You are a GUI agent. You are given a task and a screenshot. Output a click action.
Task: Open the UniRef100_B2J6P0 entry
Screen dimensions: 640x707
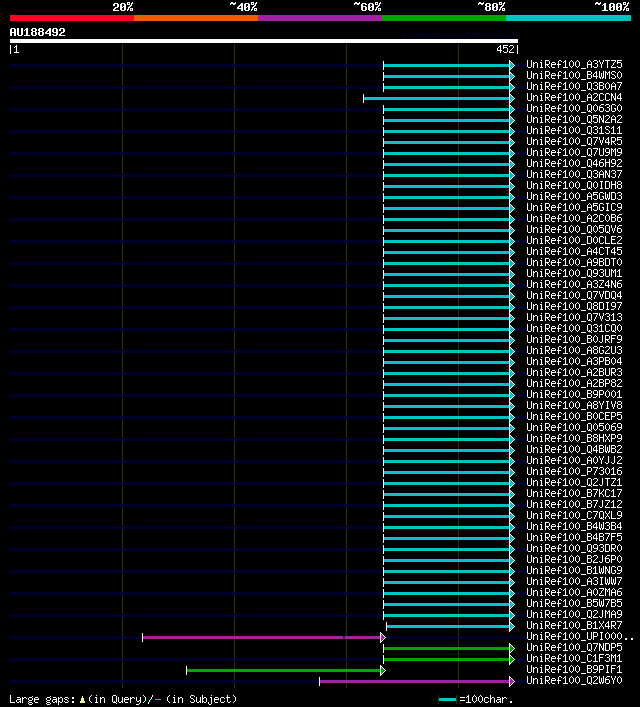tap(574, 560)
